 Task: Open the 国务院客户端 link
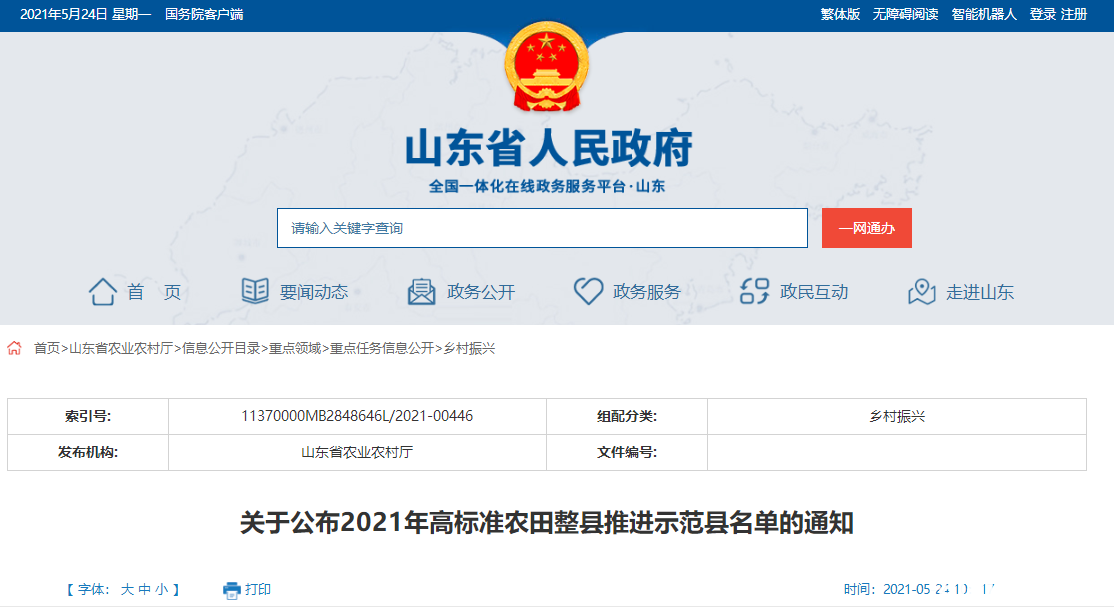(x=204, y=14)
